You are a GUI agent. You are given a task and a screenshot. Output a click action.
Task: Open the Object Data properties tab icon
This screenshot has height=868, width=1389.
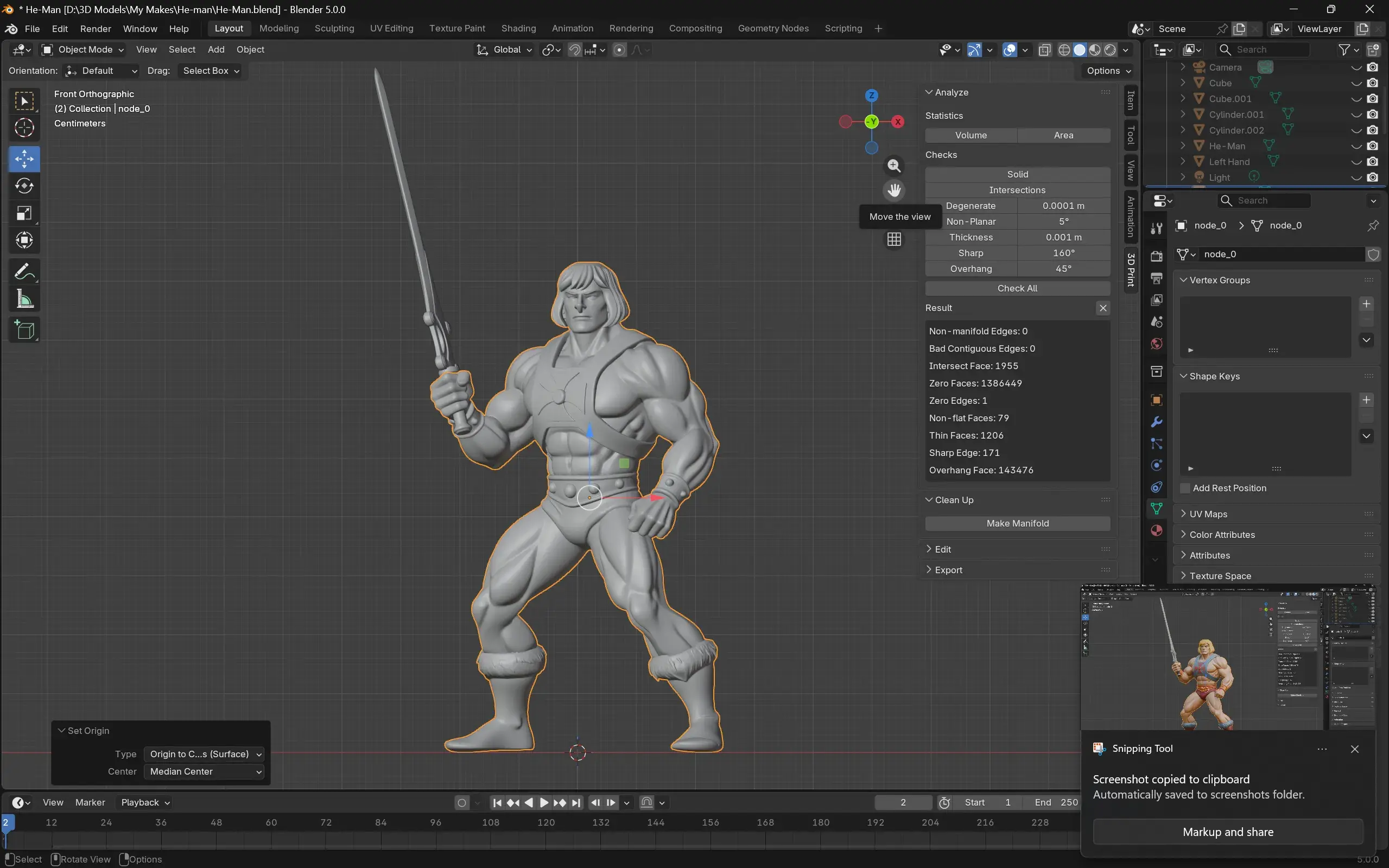(1156, 509)
